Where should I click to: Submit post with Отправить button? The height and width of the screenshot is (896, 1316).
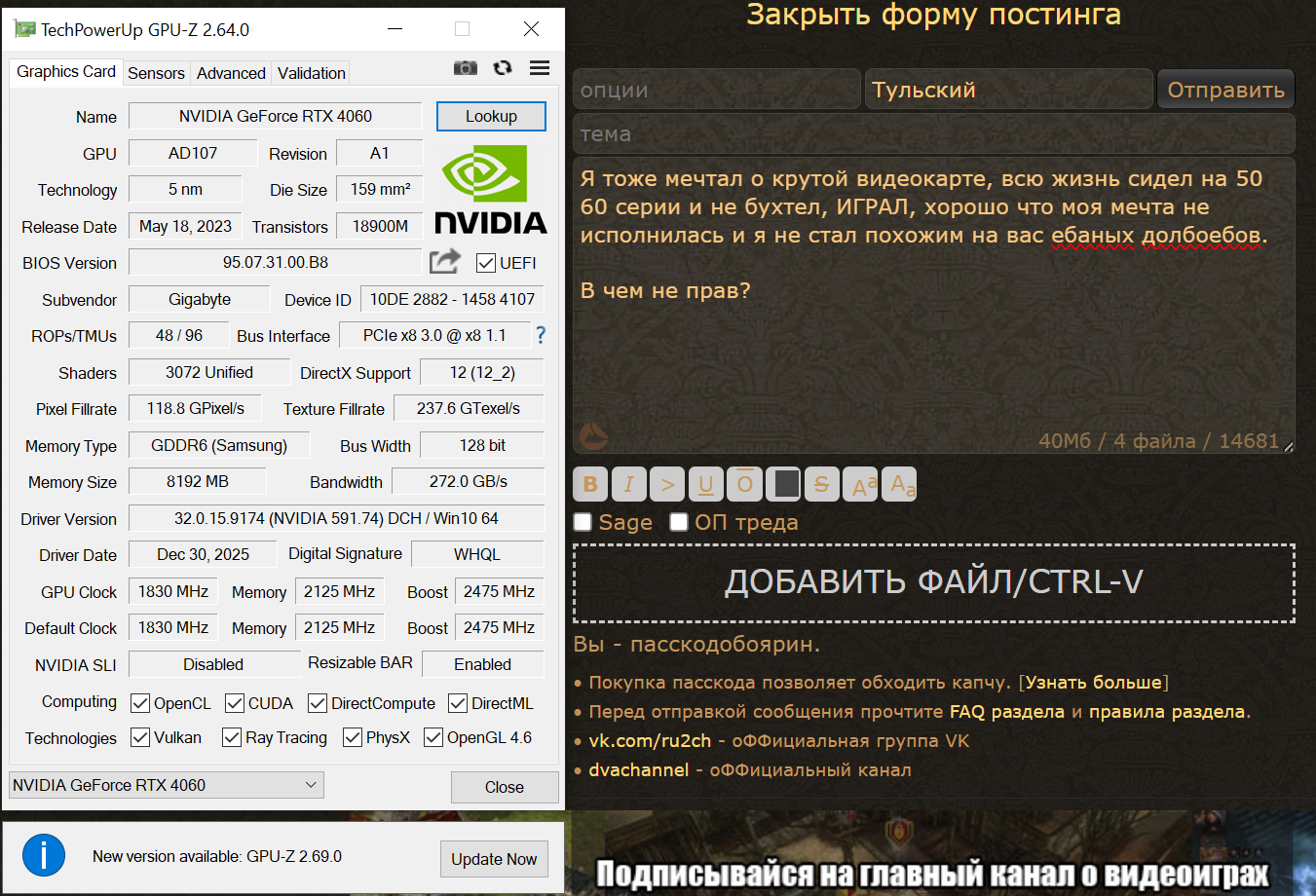1225,90
